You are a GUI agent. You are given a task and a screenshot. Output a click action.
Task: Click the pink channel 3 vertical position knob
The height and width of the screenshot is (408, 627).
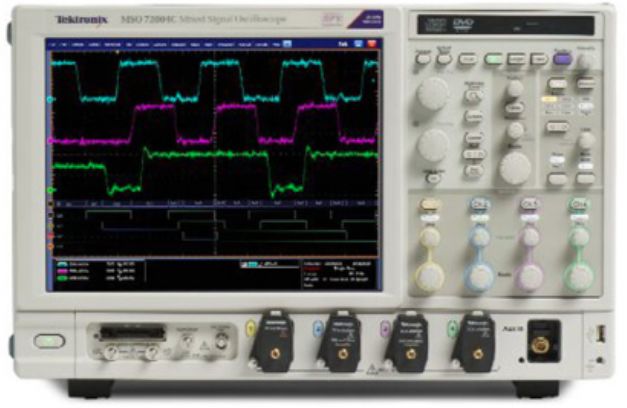529,237
